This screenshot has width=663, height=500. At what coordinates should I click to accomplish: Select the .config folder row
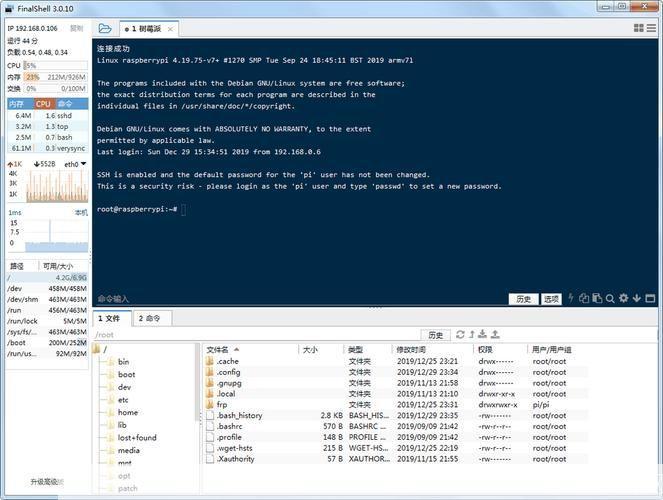coord(395,372)
